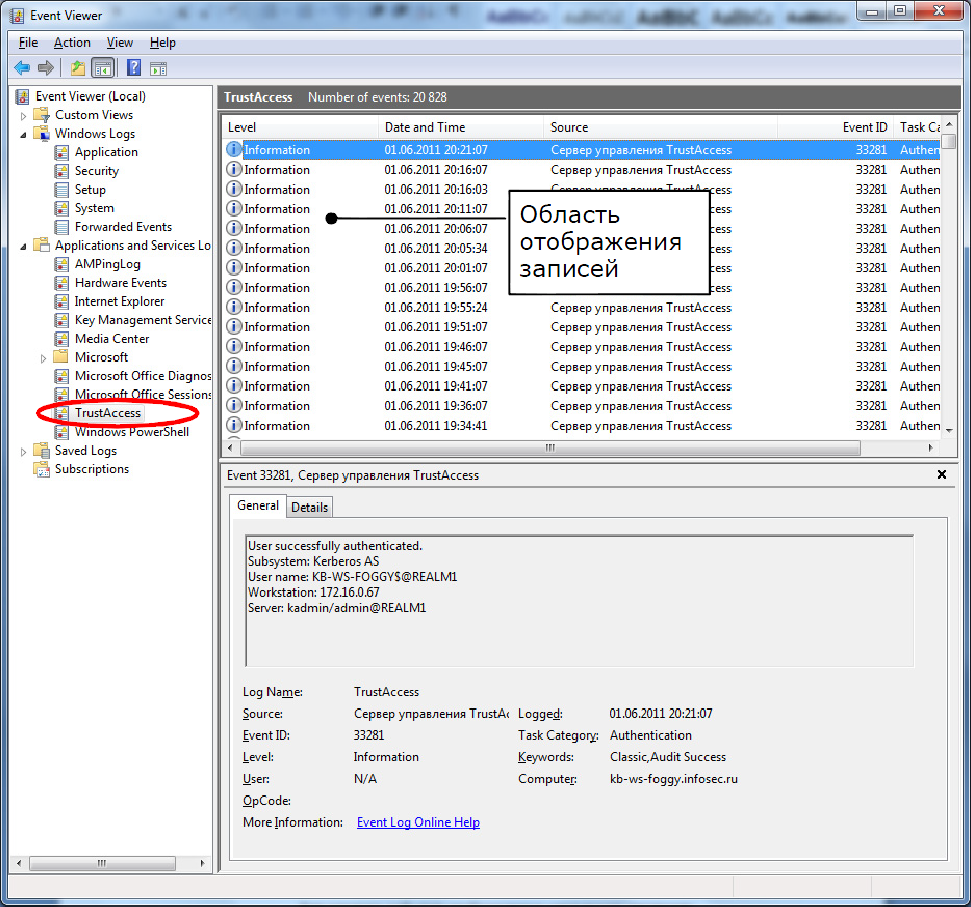Expand the Custom Views node
This screenshot has height=907, width=971.
(24, 116)
